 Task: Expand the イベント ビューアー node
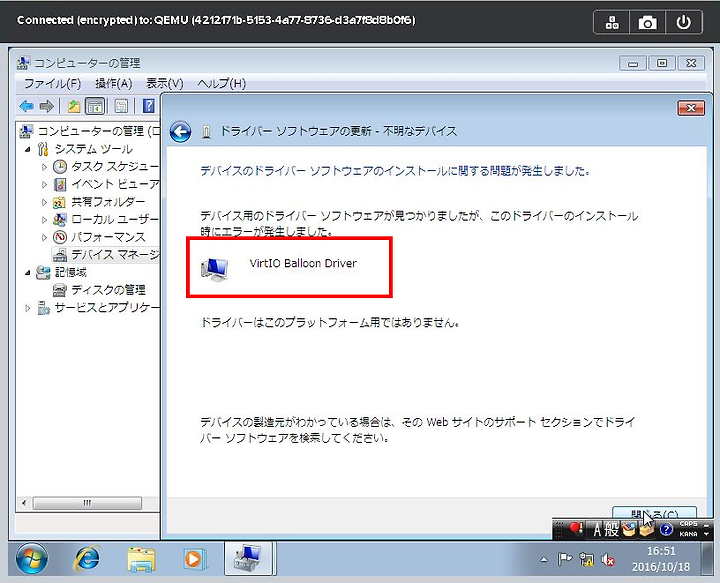(45, 185)
